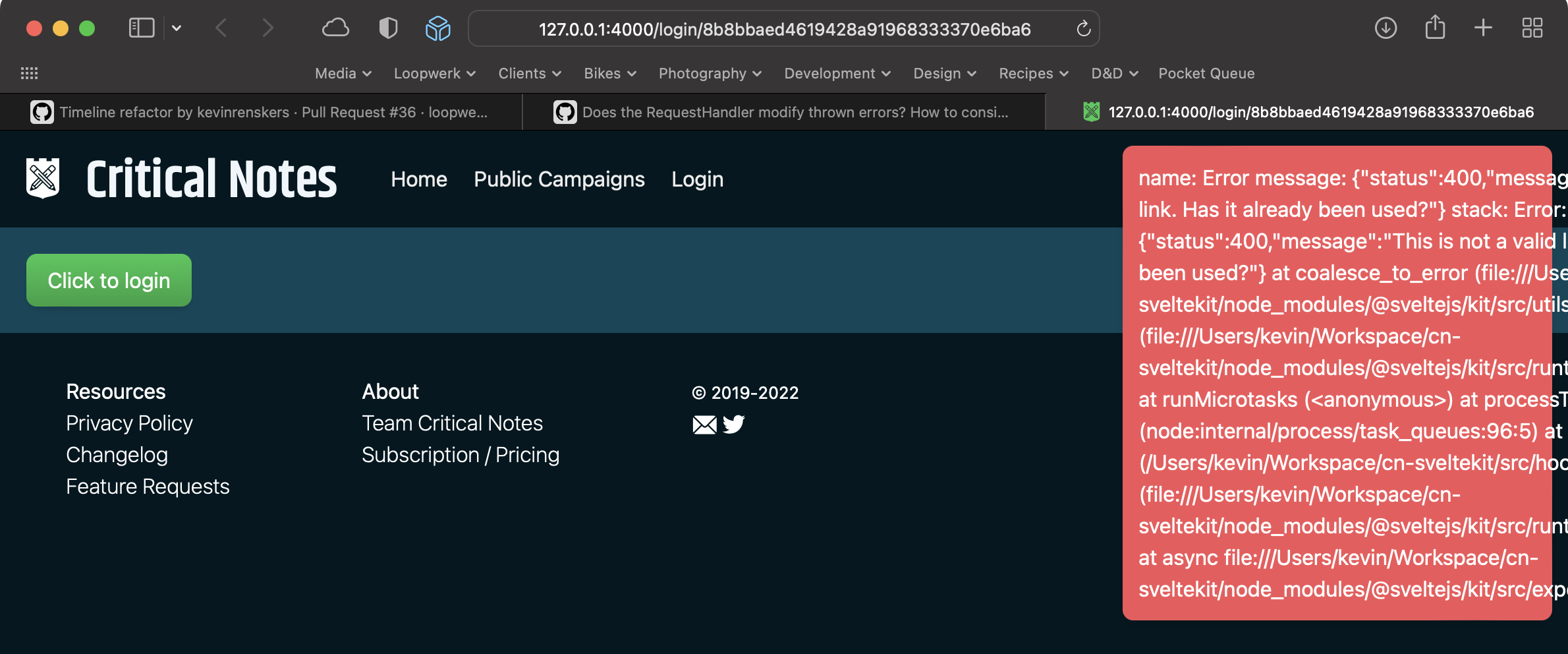The image size is (1568, 654).
Task: Open Public Campaigns nav link
Action: coord(559,179)
